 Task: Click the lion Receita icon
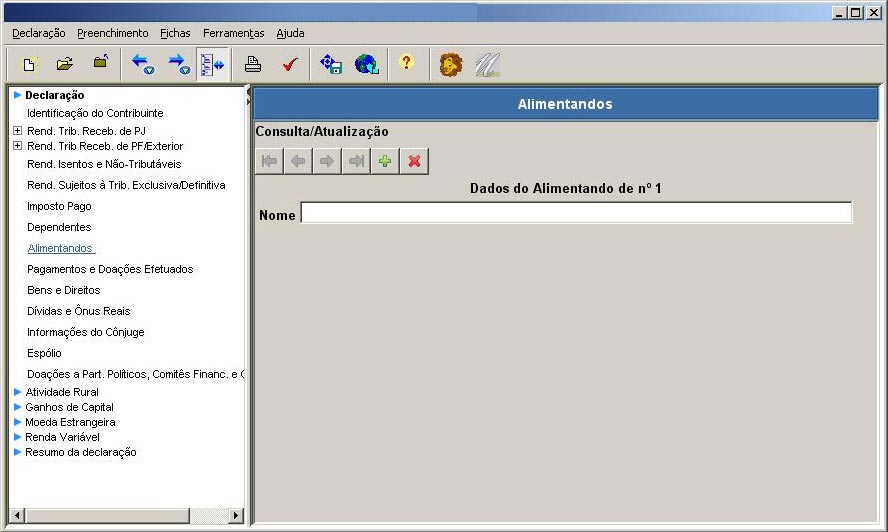(x=451, y=65)
